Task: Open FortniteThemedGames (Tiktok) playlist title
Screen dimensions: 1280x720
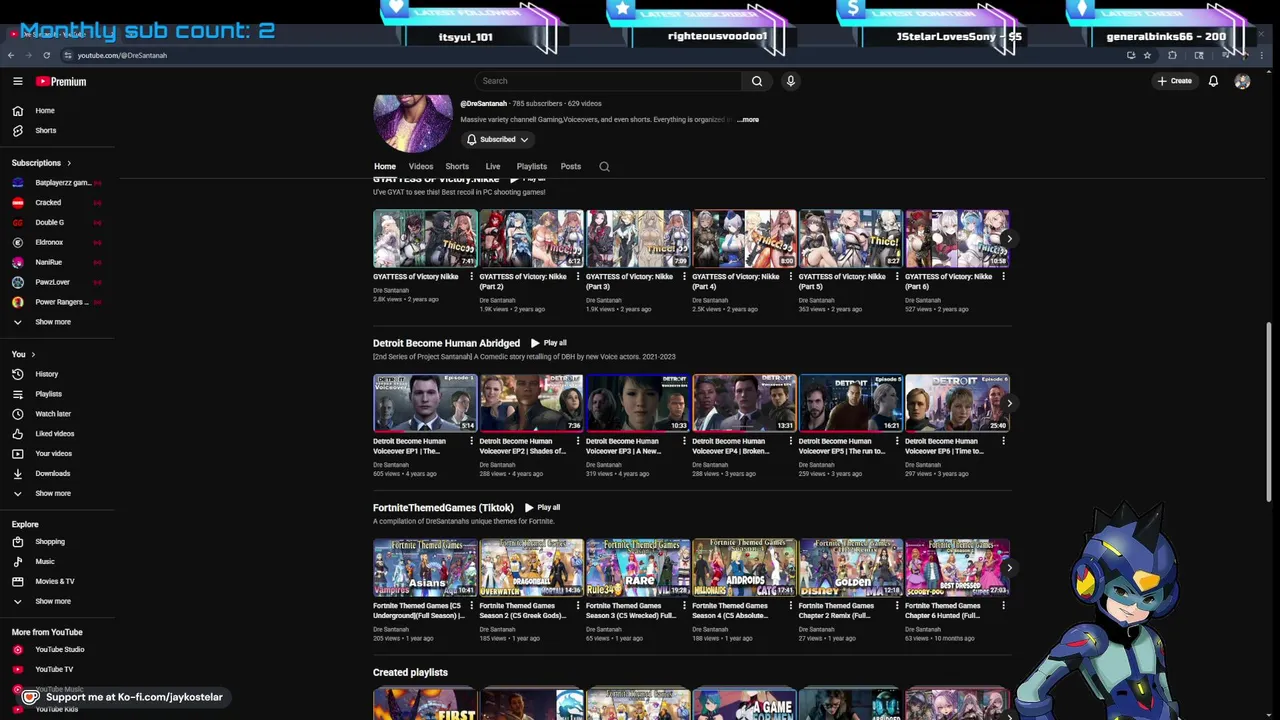Action: click(x=443, y=508)
